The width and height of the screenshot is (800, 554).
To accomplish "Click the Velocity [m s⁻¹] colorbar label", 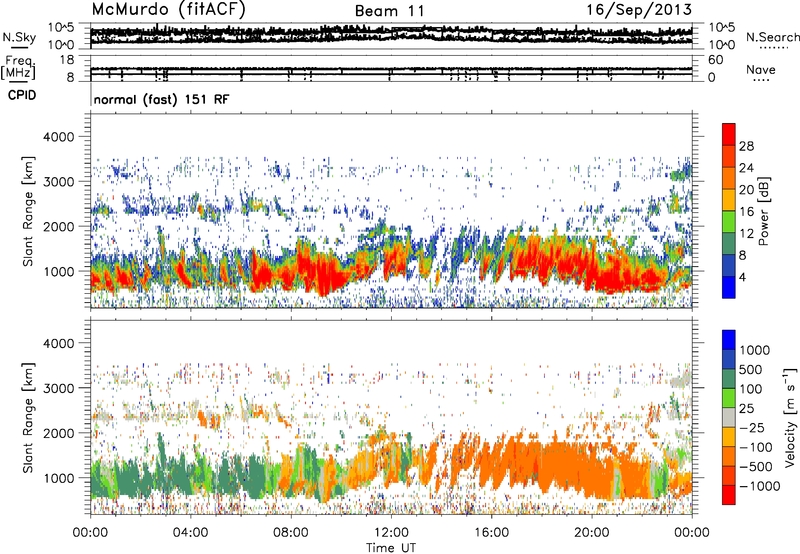I will pos(790,417).
